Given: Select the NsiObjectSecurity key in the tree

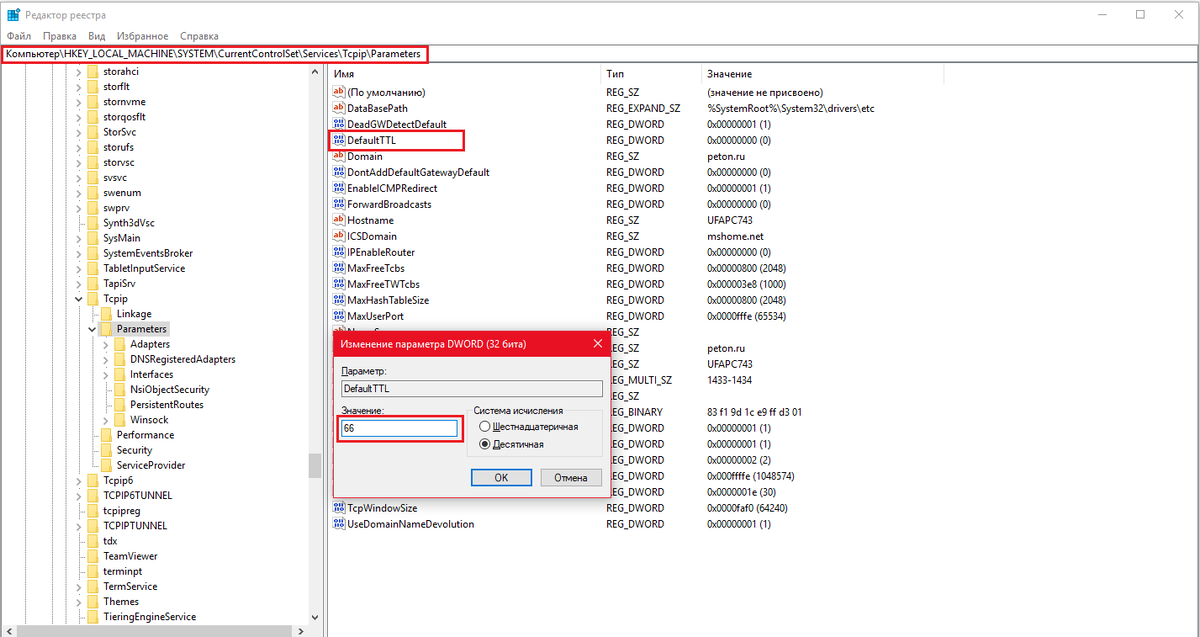Looking at the screenshot, I should [x=170, y=390].
